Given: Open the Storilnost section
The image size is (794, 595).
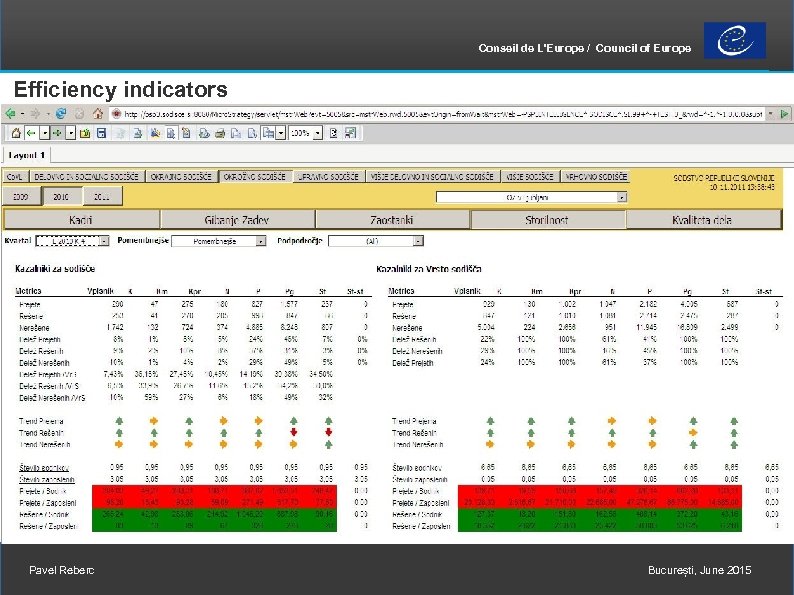Looking at the screenshot, I should coord(547,220).
